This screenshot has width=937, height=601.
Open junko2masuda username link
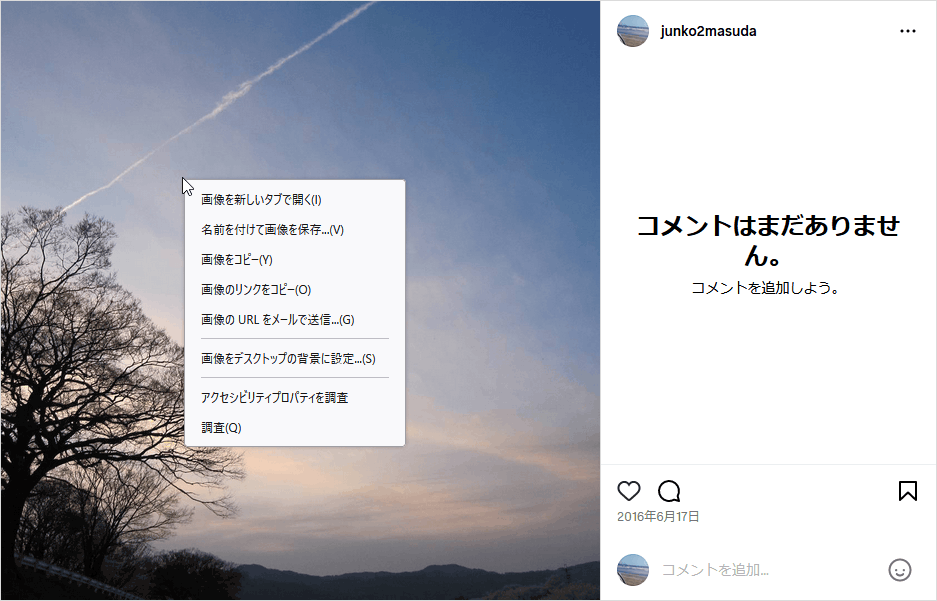click(708, 31)
